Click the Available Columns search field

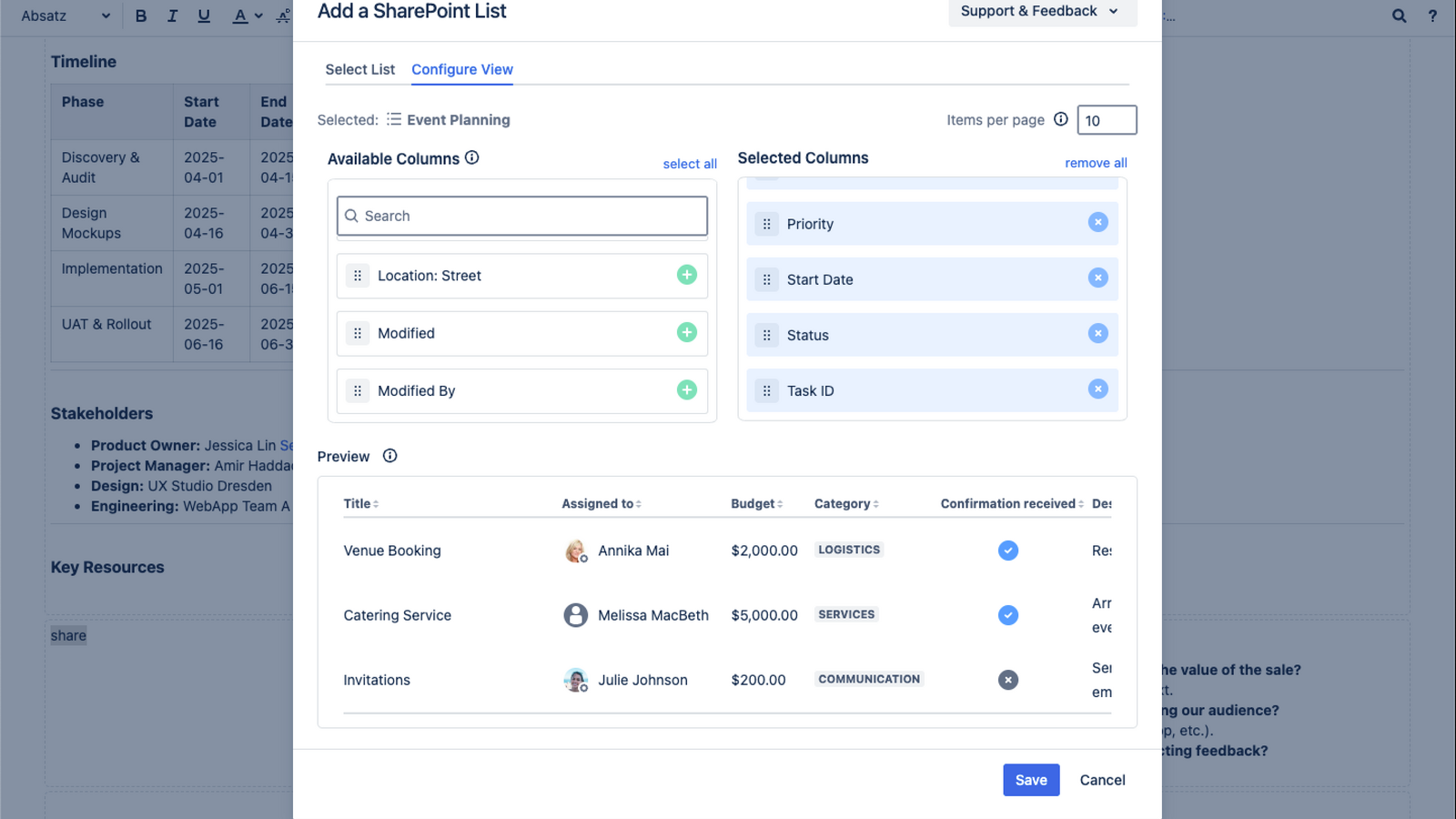pyautogui.click(x=522, y=216)
